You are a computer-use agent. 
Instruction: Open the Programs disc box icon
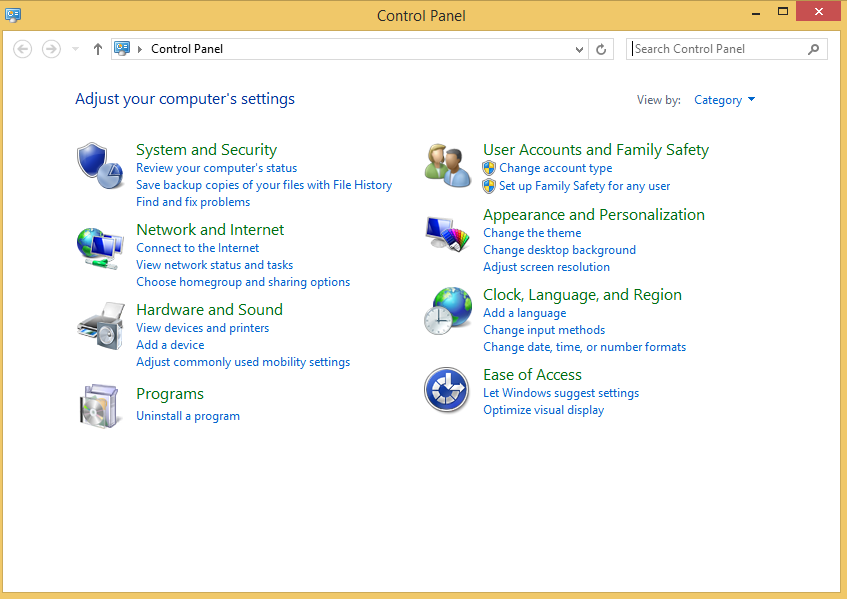100,405
